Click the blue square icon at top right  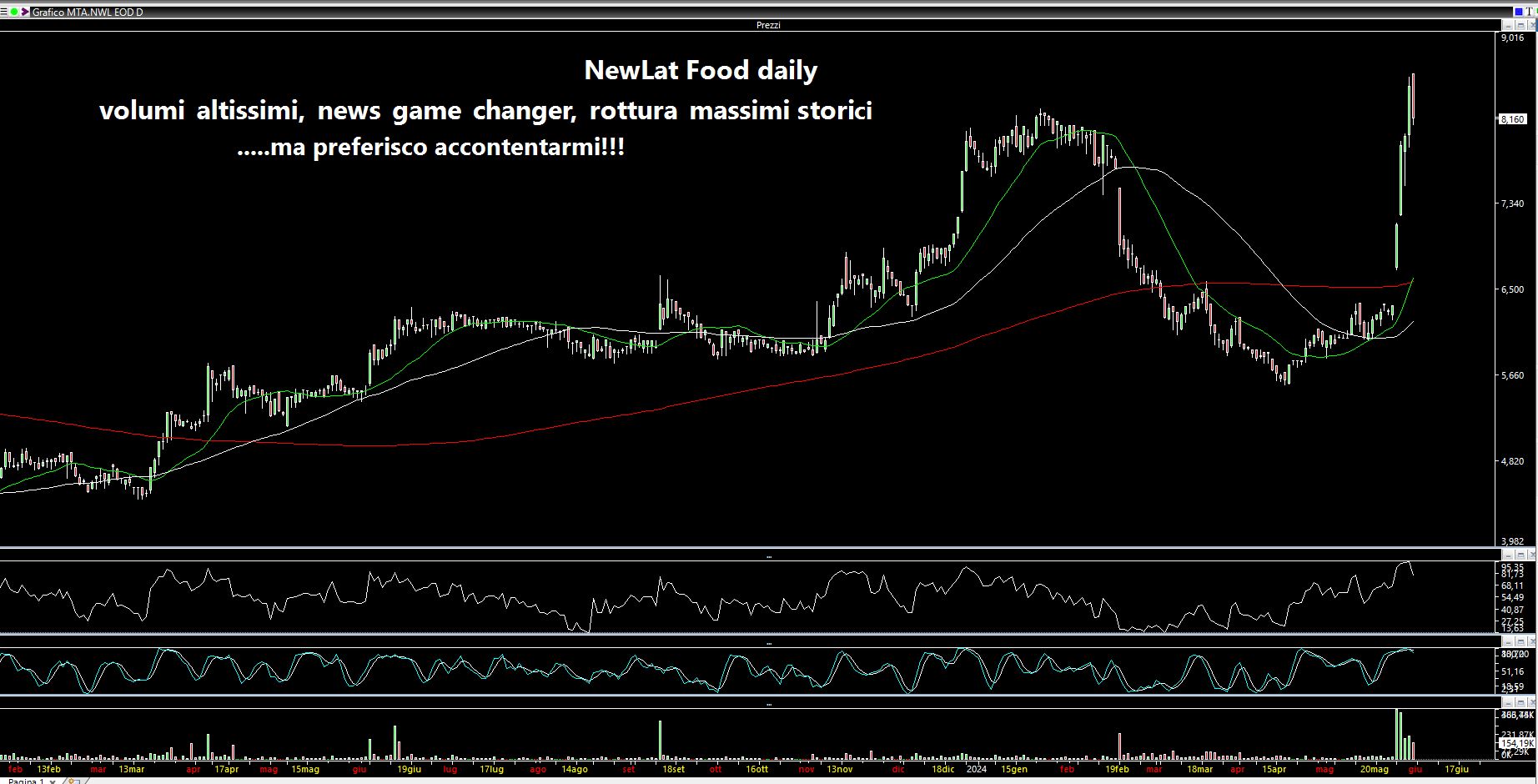pyautogui.click(x=1519, y=12)
